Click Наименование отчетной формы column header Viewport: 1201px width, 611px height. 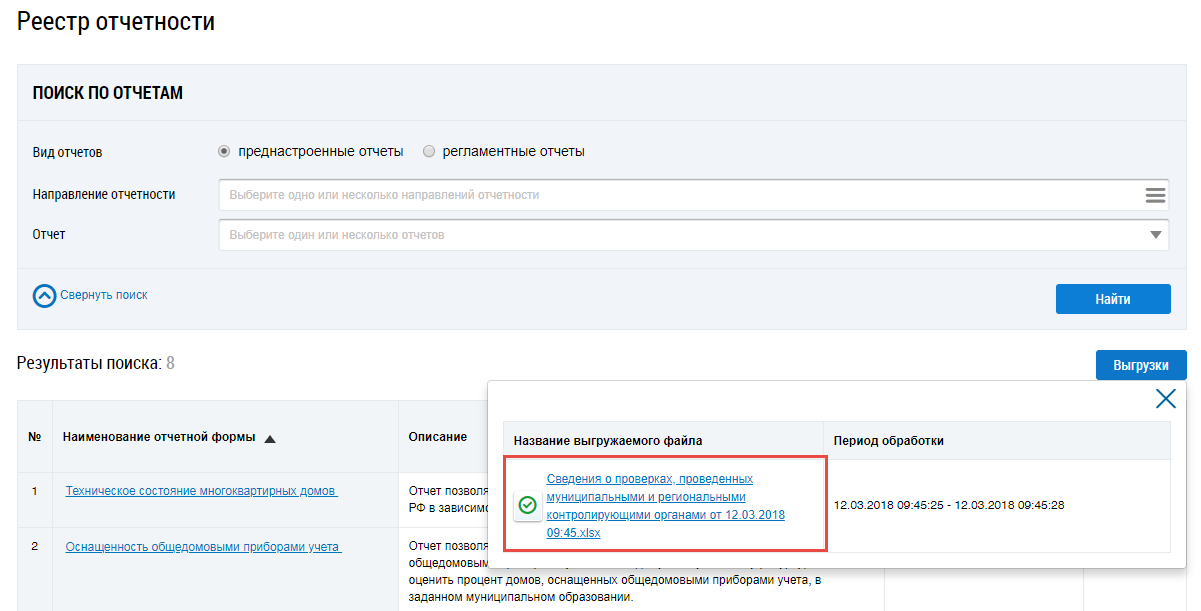coord(158,437)
